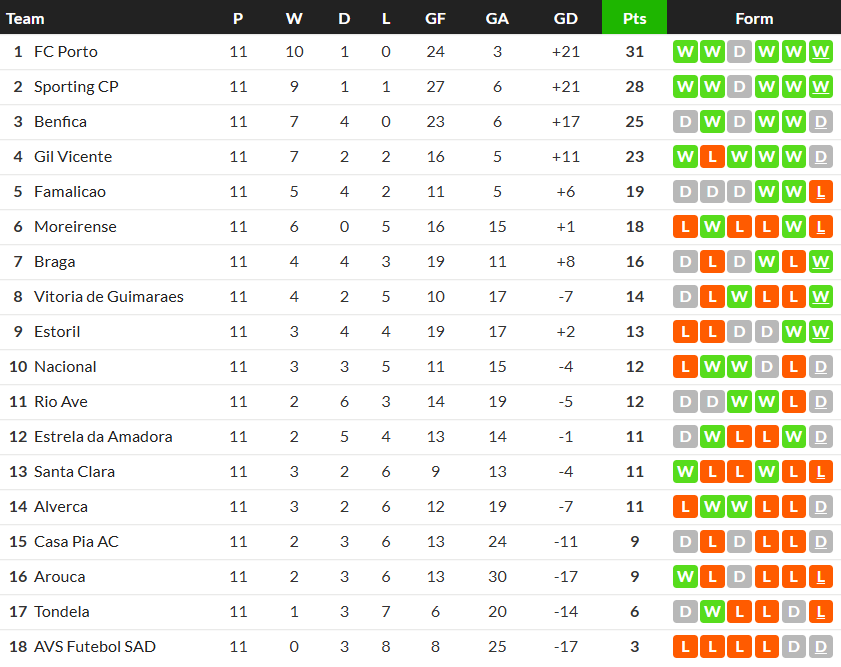The height and width of the screenshot is (667, 841).
Task: Click Vitoria de Guimaraes' draw form badge
Action: coord(685,297)
